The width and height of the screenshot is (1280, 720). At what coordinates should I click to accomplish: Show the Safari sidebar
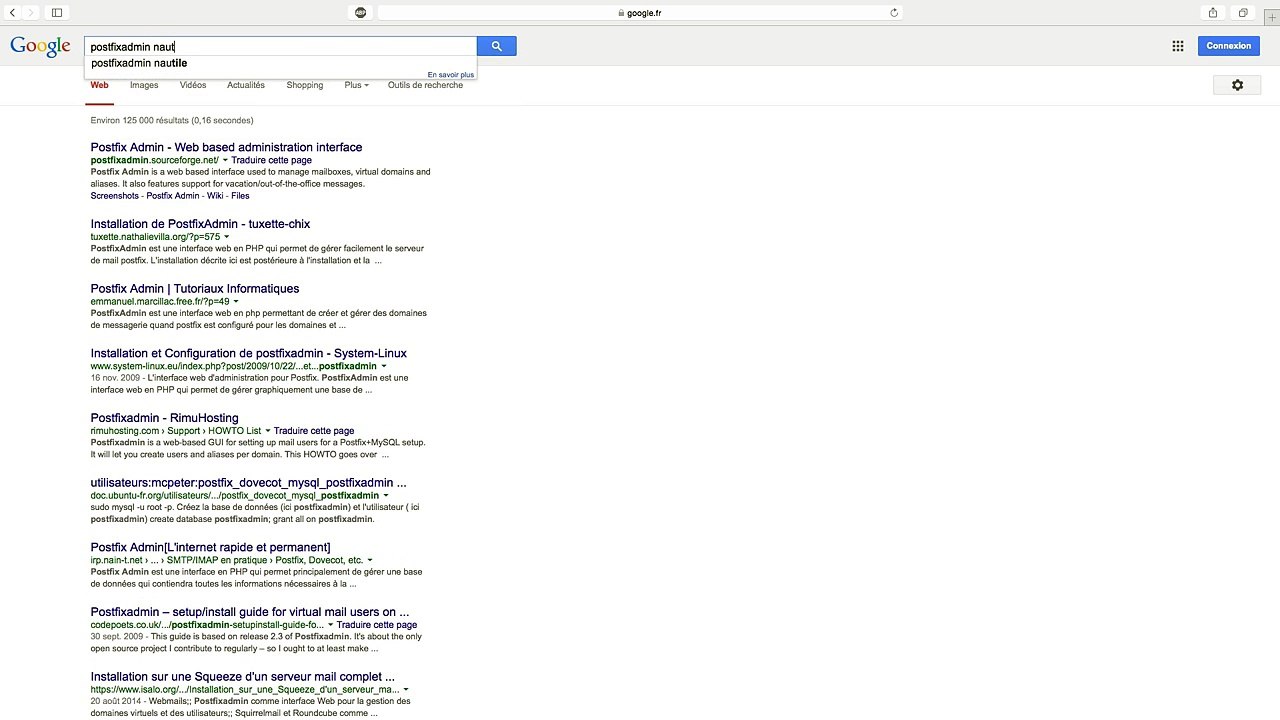57,13
